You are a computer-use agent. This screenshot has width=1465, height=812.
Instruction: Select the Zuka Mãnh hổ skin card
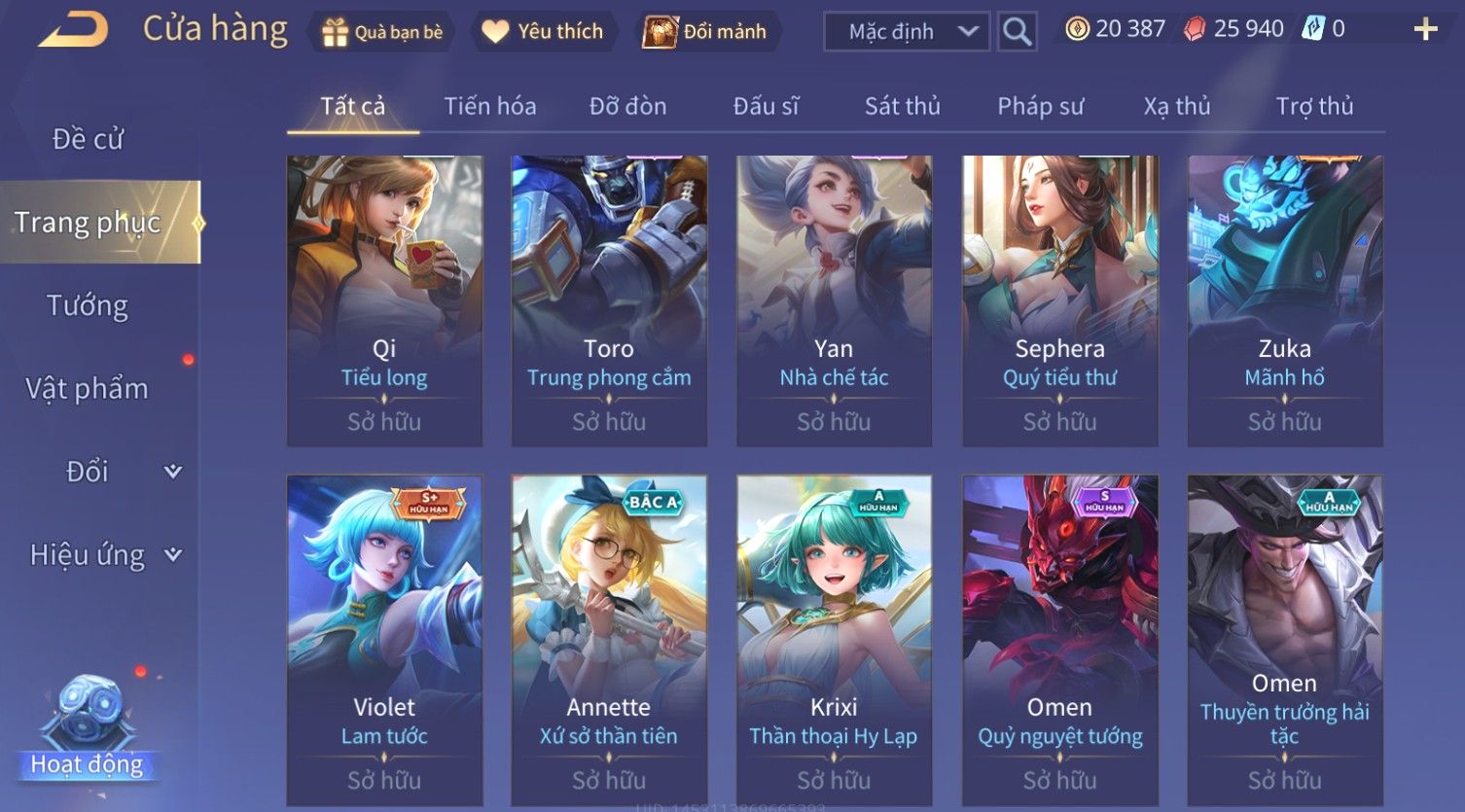click(1285, 300)
